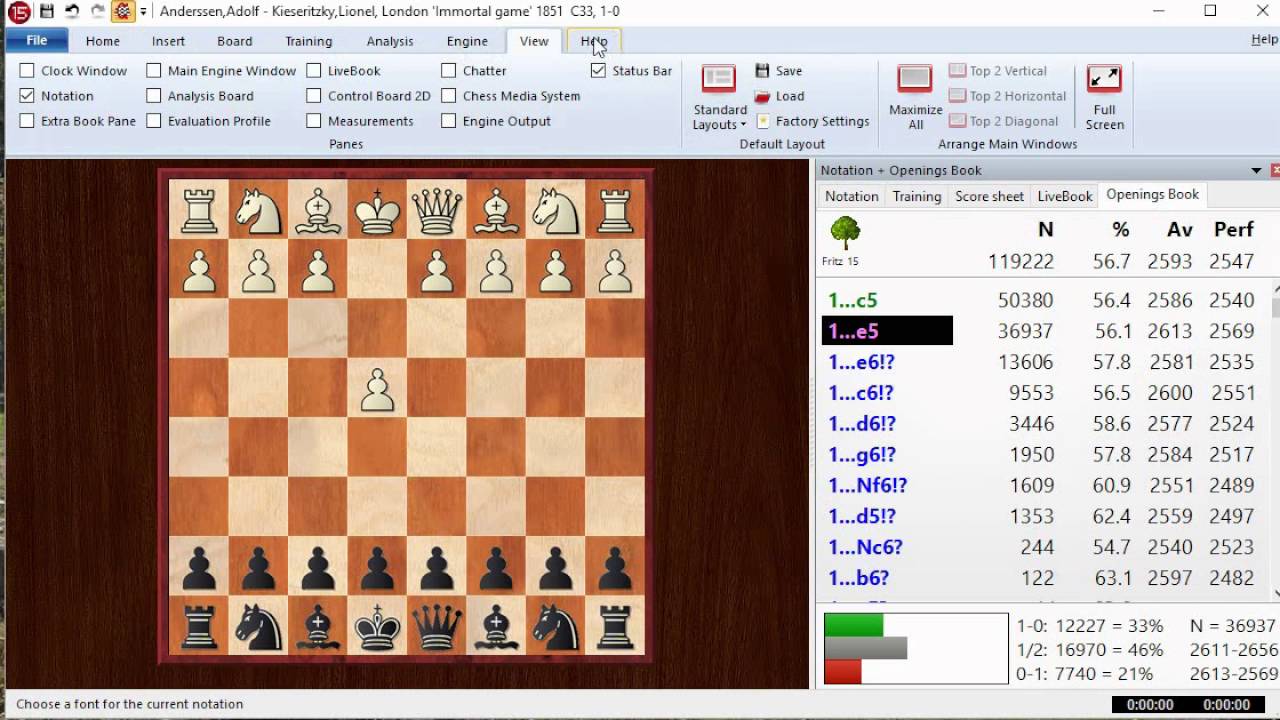The width and height of the screenshot is (1280, 720).
Task: Switch to the LiveBook tab in notation pane
Action: point(1064,196)
